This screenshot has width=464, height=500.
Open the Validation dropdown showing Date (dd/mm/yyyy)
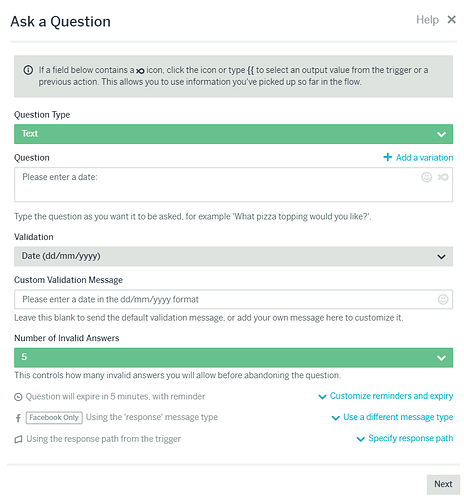[233, 256]
